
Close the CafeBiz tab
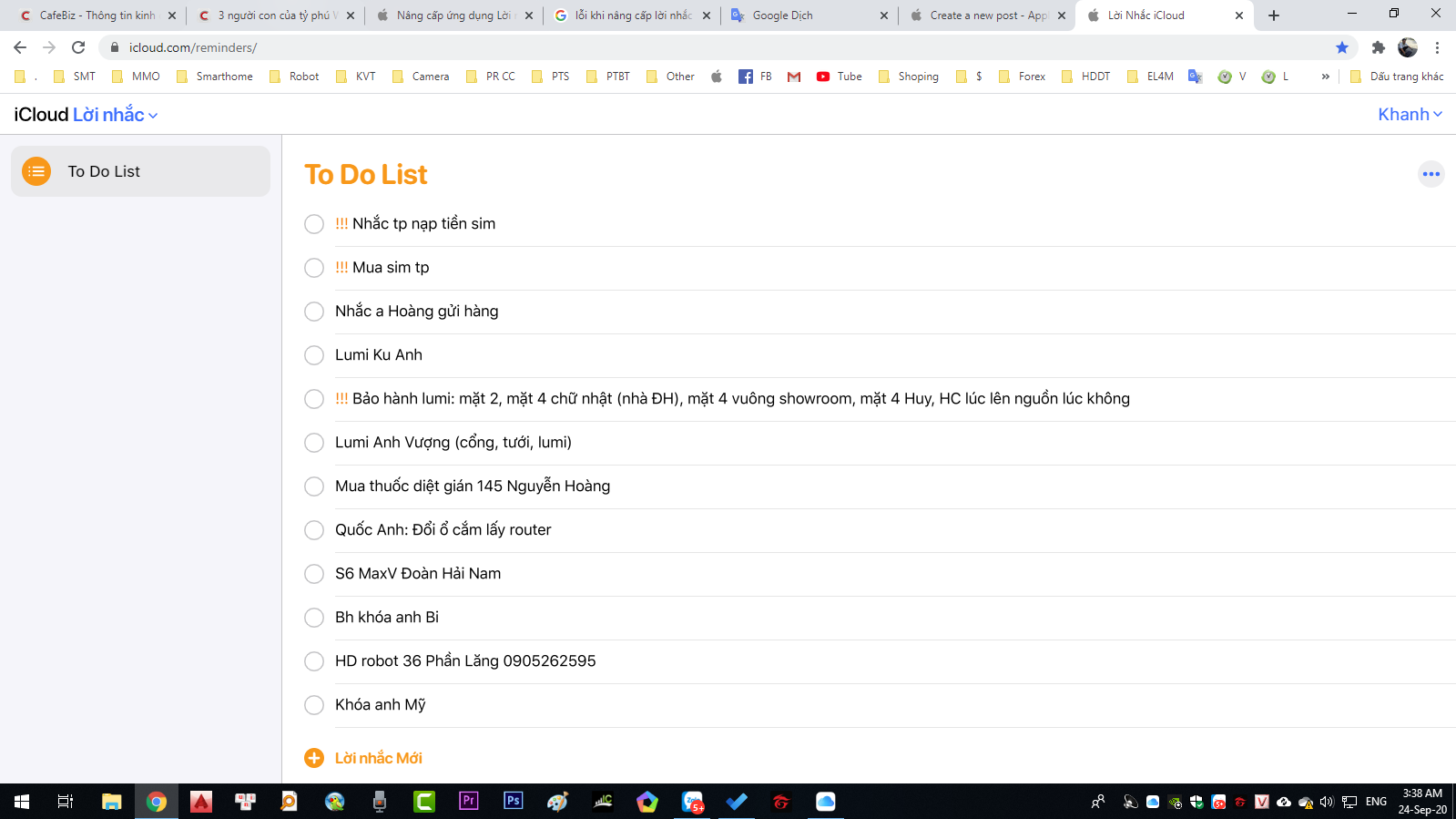point(172,15)
